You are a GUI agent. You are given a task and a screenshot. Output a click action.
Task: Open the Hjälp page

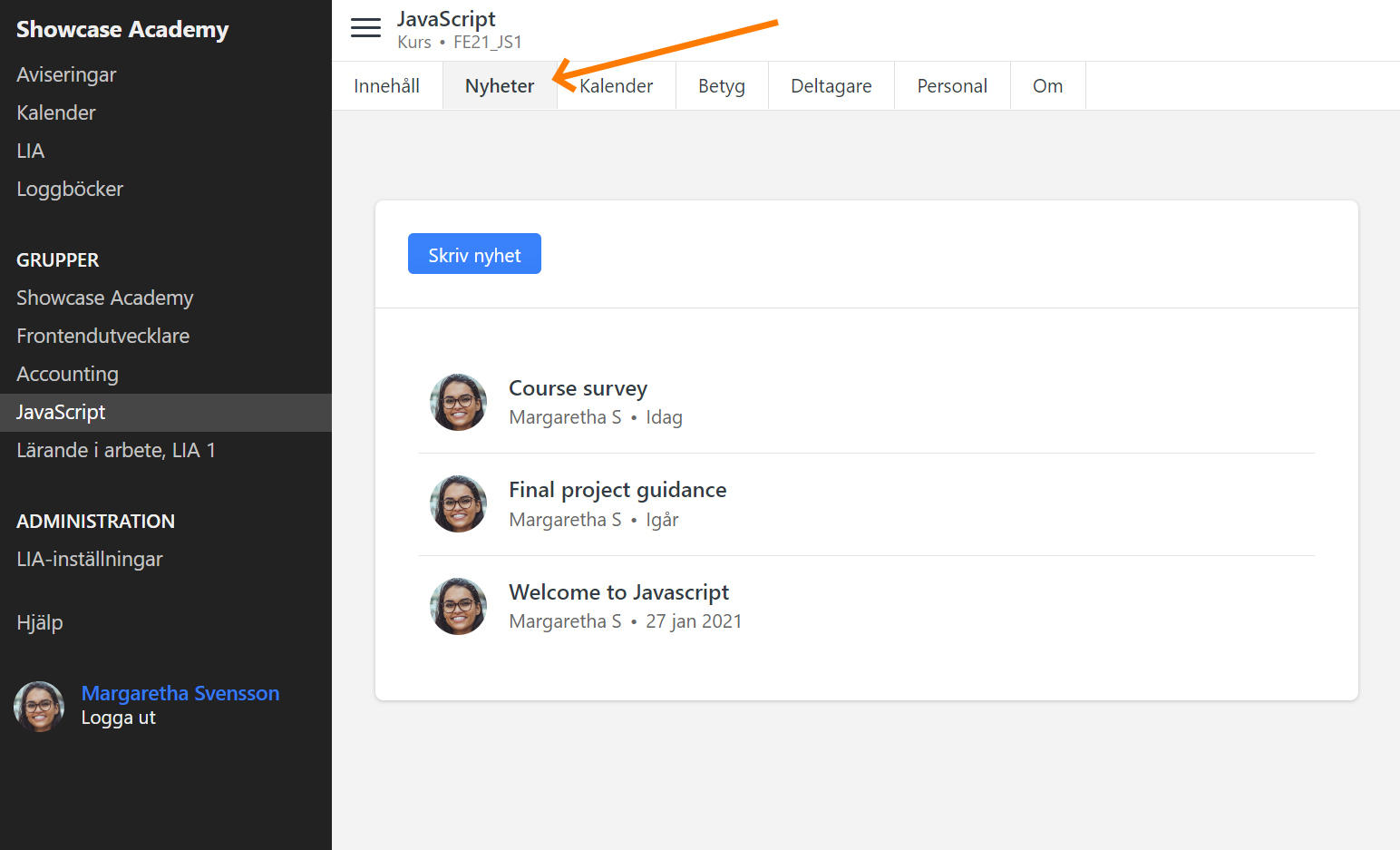click(x=40, y=622)
